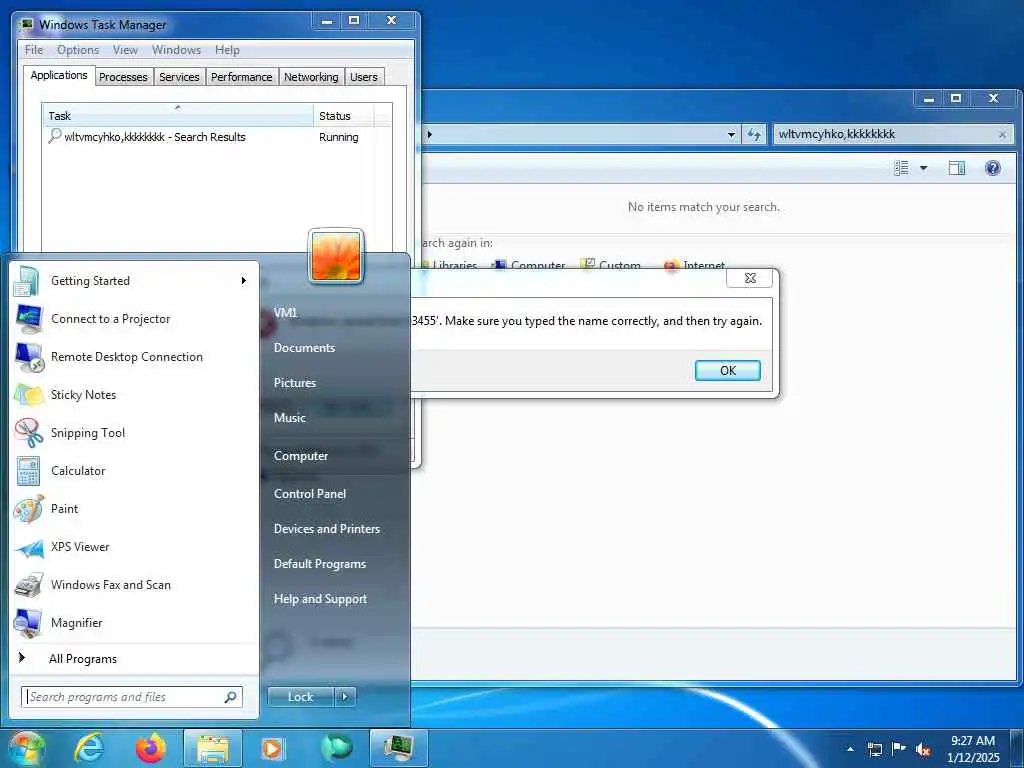Open the address bar history dropdown
The width and height of the screenshot is (1024, 768).
click(x=731, y=135)
